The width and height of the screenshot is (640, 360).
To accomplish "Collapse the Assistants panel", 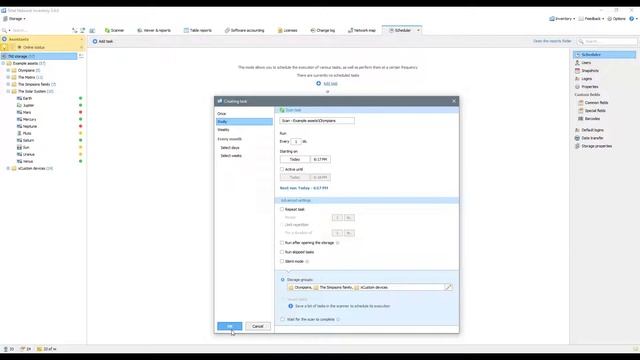I will point(81,39).
